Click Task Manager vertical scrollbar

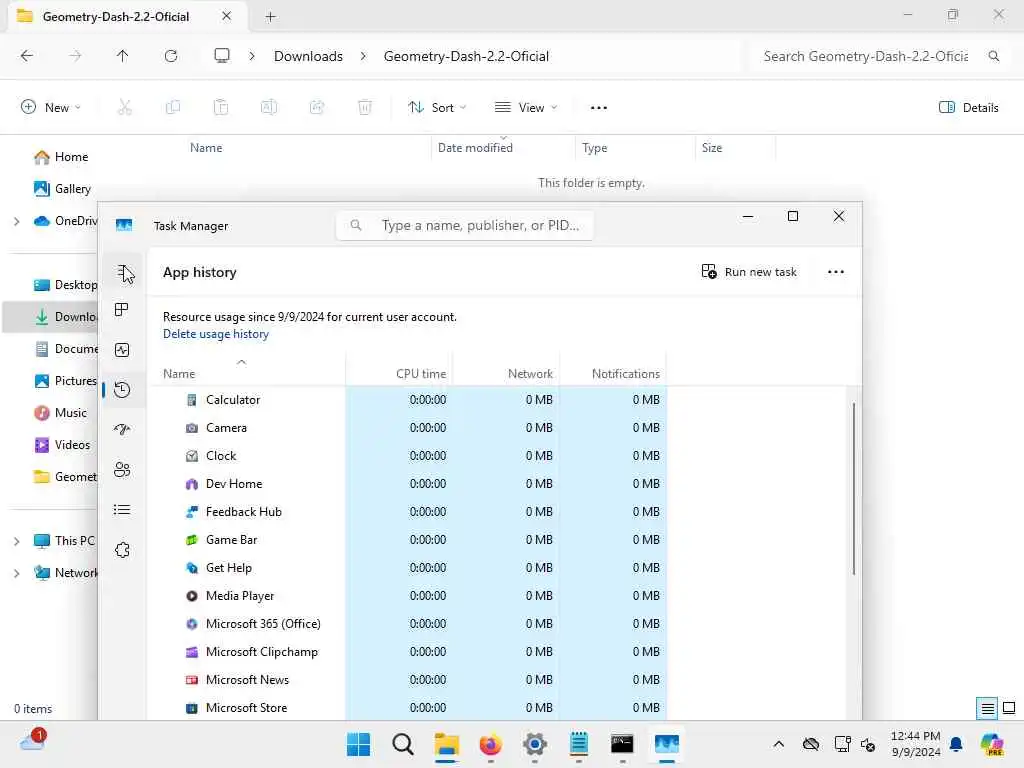point(854,488)
